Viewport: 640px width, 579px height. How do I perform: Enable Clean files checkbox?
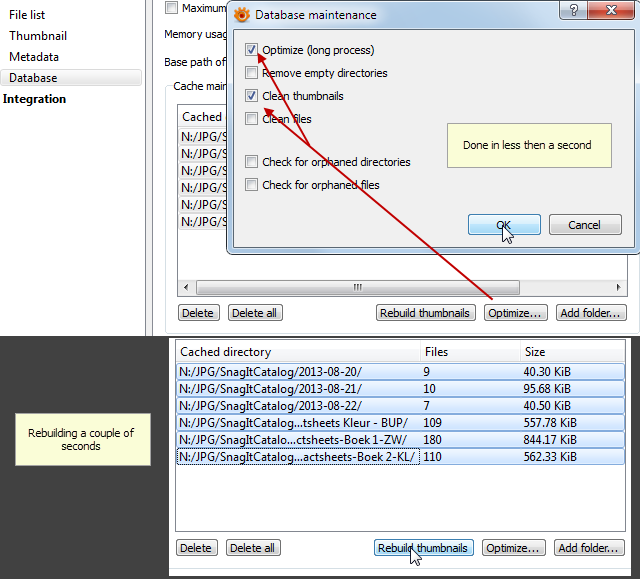pyautogui.click(x=251, y=119)
